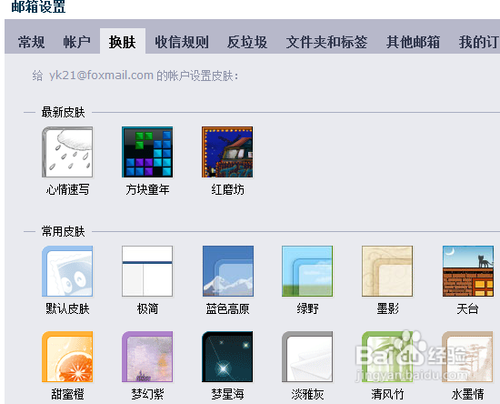
Task: Click the 绿野 label text
Action: coord(307,309)
